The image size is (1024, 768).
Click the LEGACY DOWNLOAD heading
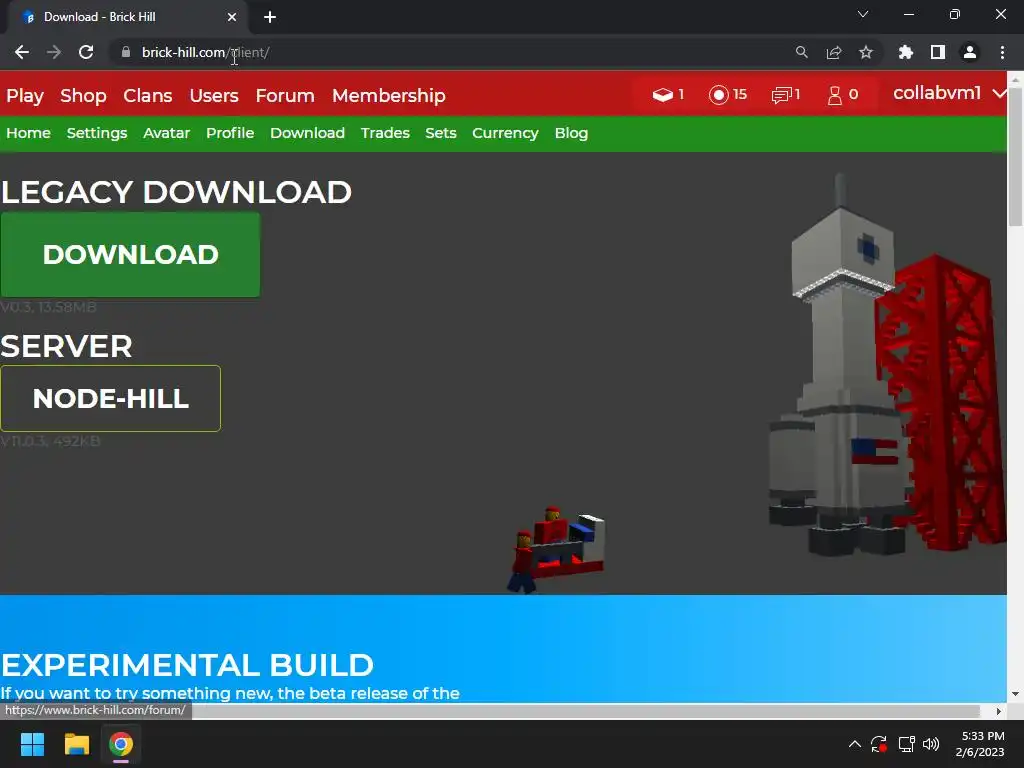click(176, 192)
